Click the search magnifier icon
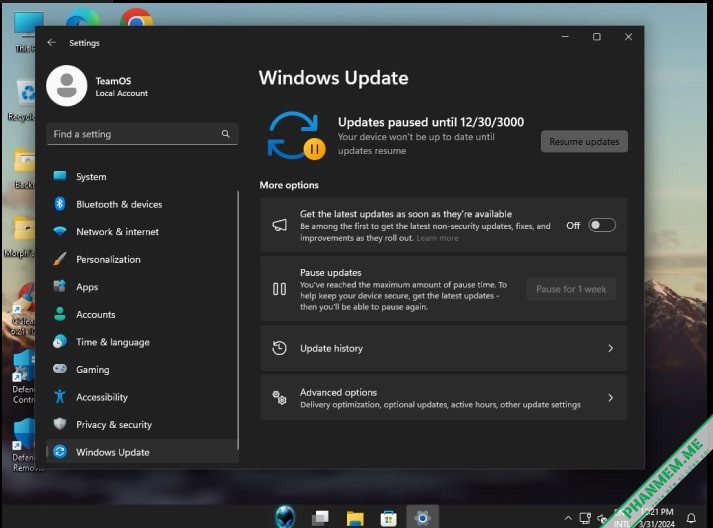 (x=226, y=134)
